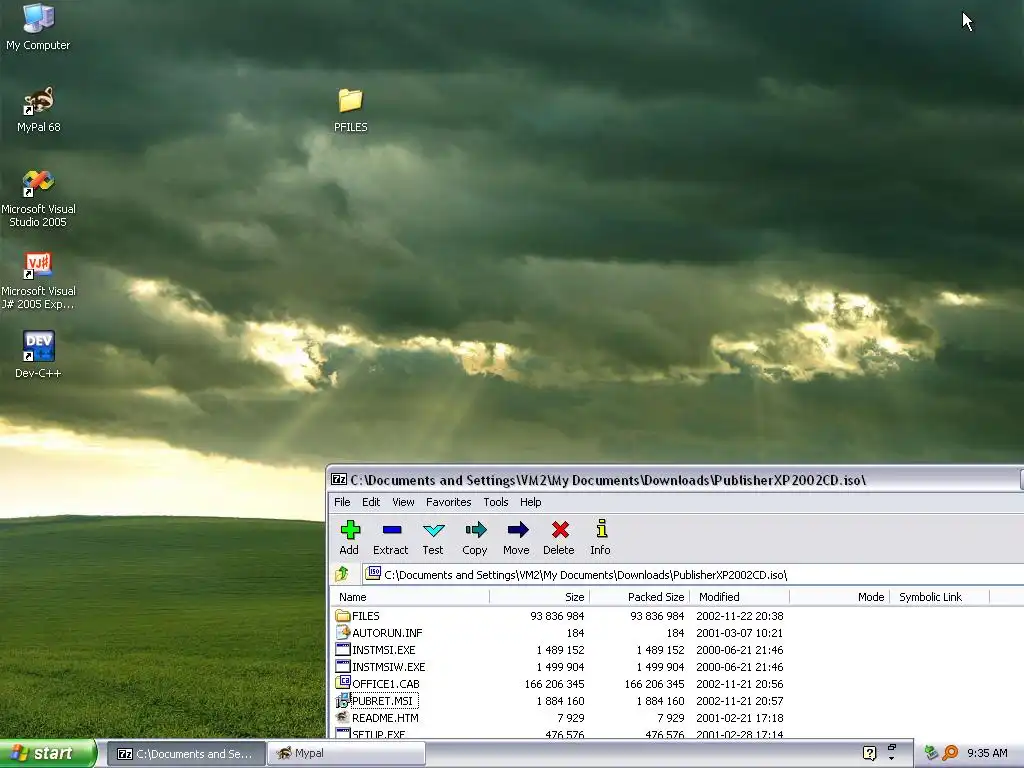Viewport: 1024px width, 768px height.
Task: Click the PUBRET.MSI installer icon
Action: 342,701
